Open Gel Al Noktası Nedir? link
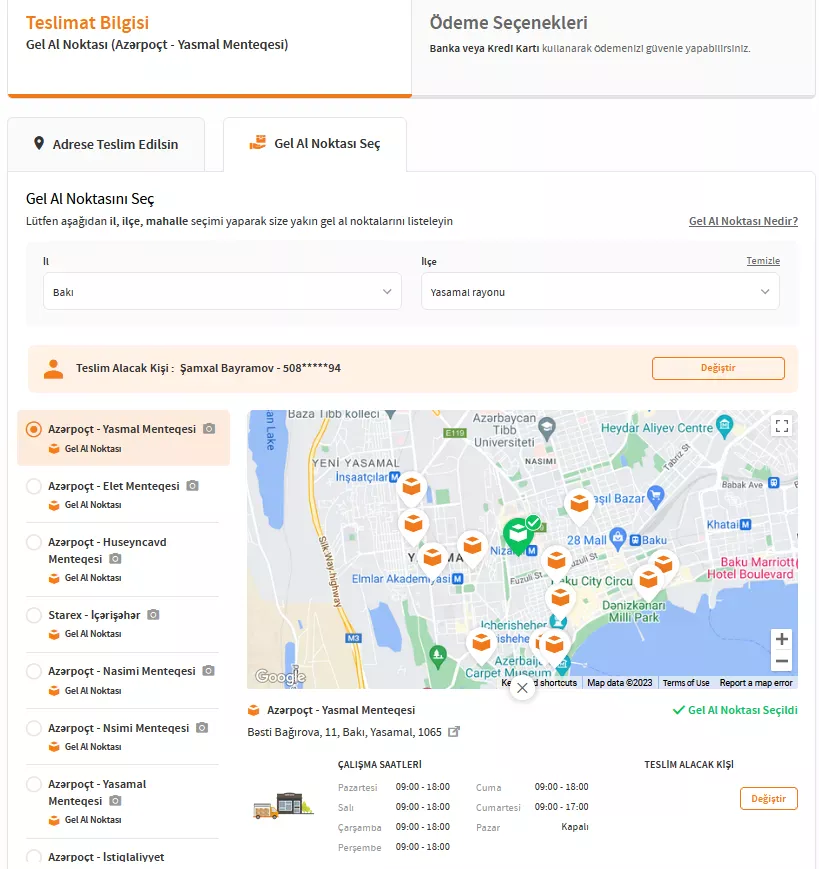The image size is (819, 869). coord(743,221)
